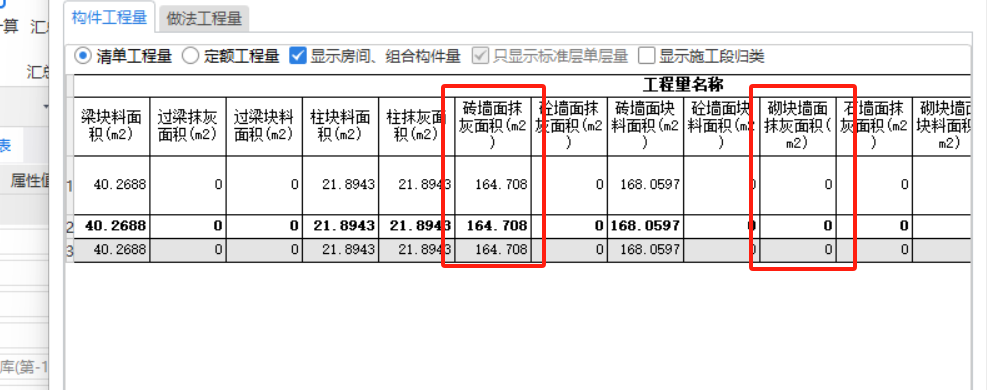Select row 1 cell 0 under 砌块墙面抹灰面积
The height and width of the screenshot is (390, 987).
[798, 185]
